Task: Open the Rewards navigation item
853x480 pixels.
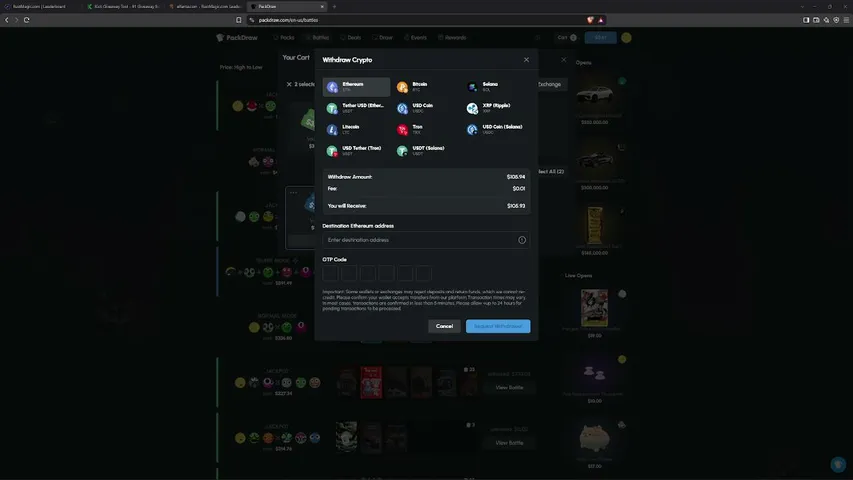Action: [x=452, y=38]
